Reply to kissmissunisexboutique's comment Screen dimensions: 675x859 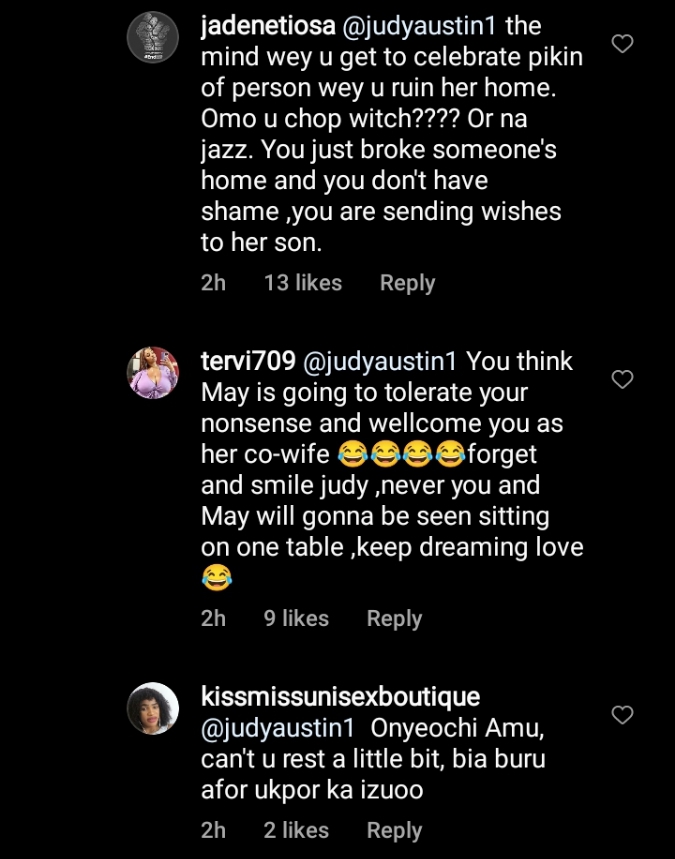(394, 830)
